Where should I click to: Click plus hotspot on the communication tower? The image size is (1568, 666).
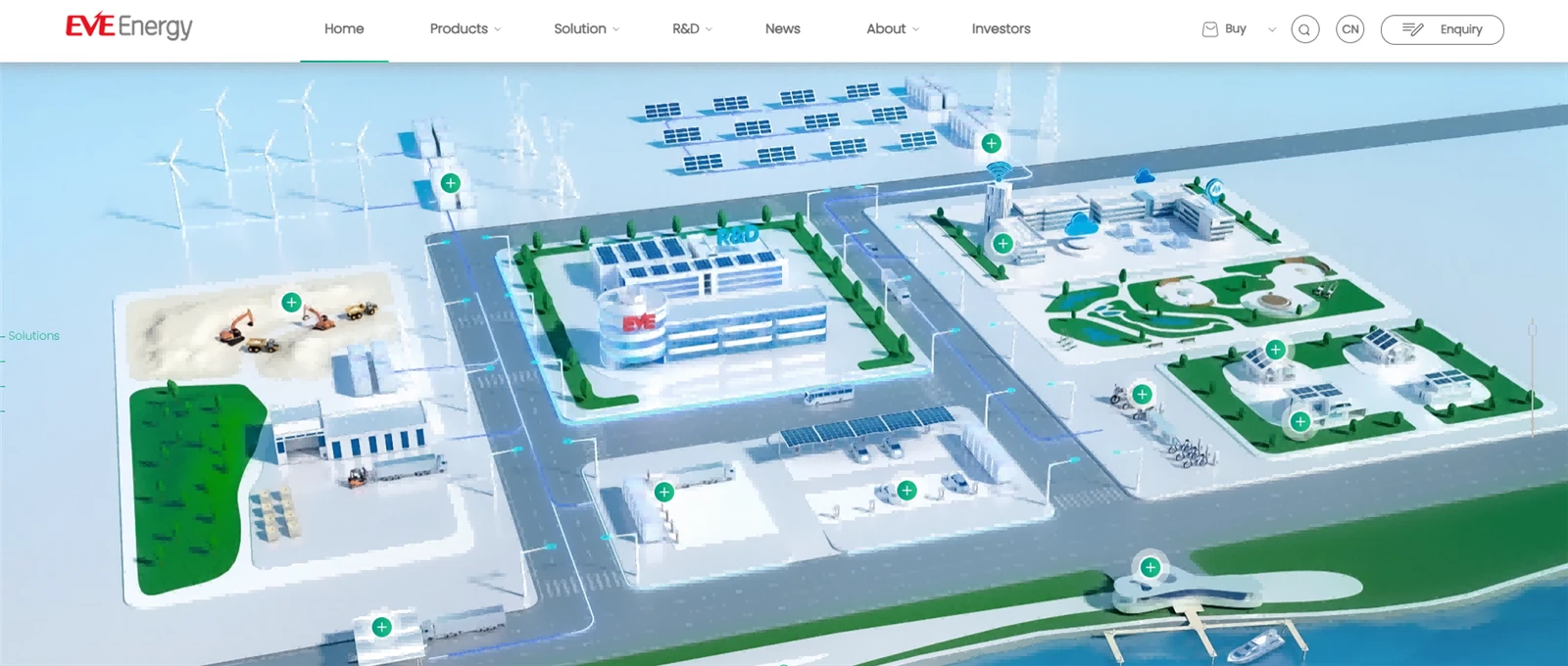(1003, 243)
